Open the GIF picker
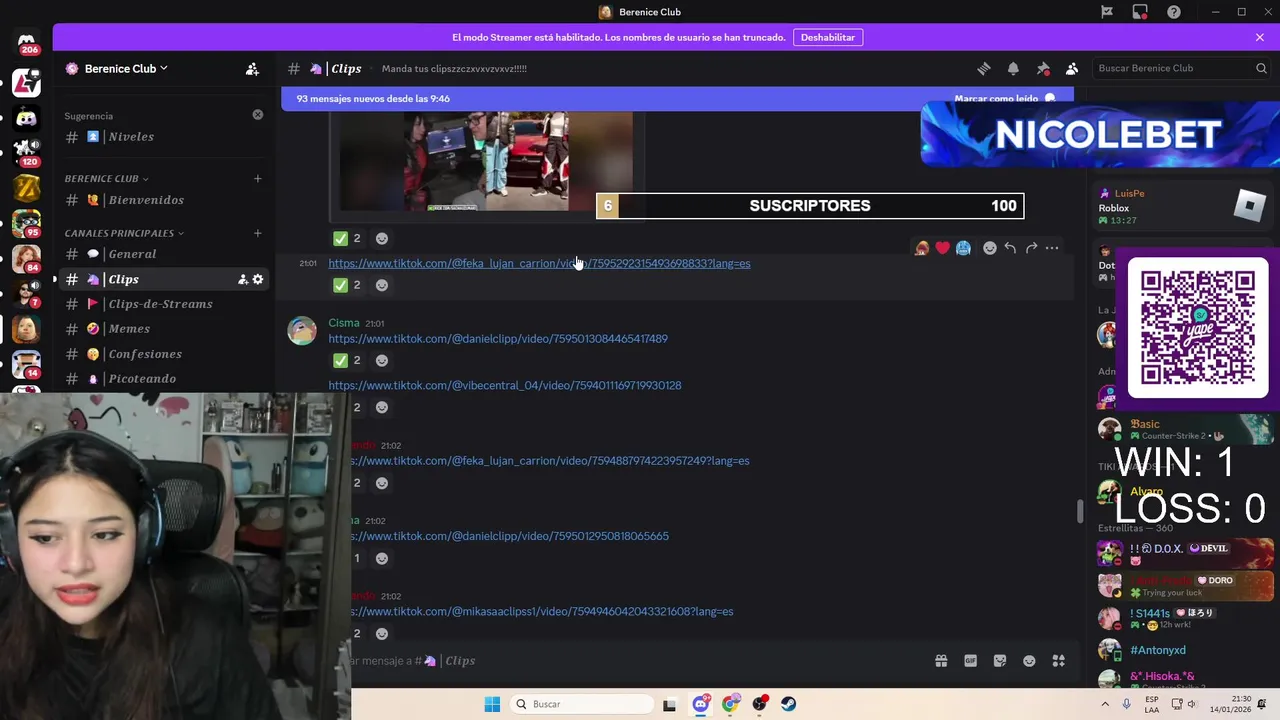 [x=970, y=661]
